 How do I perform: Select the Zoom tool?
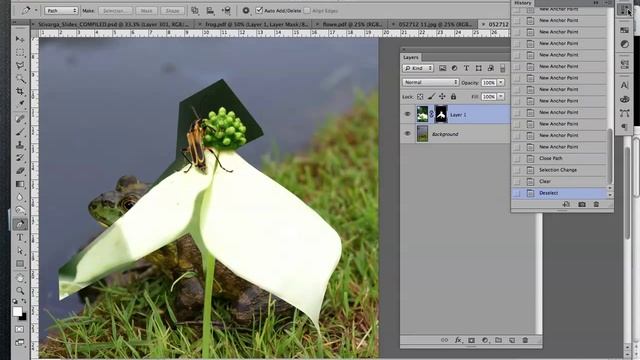[x=20, y=291]
